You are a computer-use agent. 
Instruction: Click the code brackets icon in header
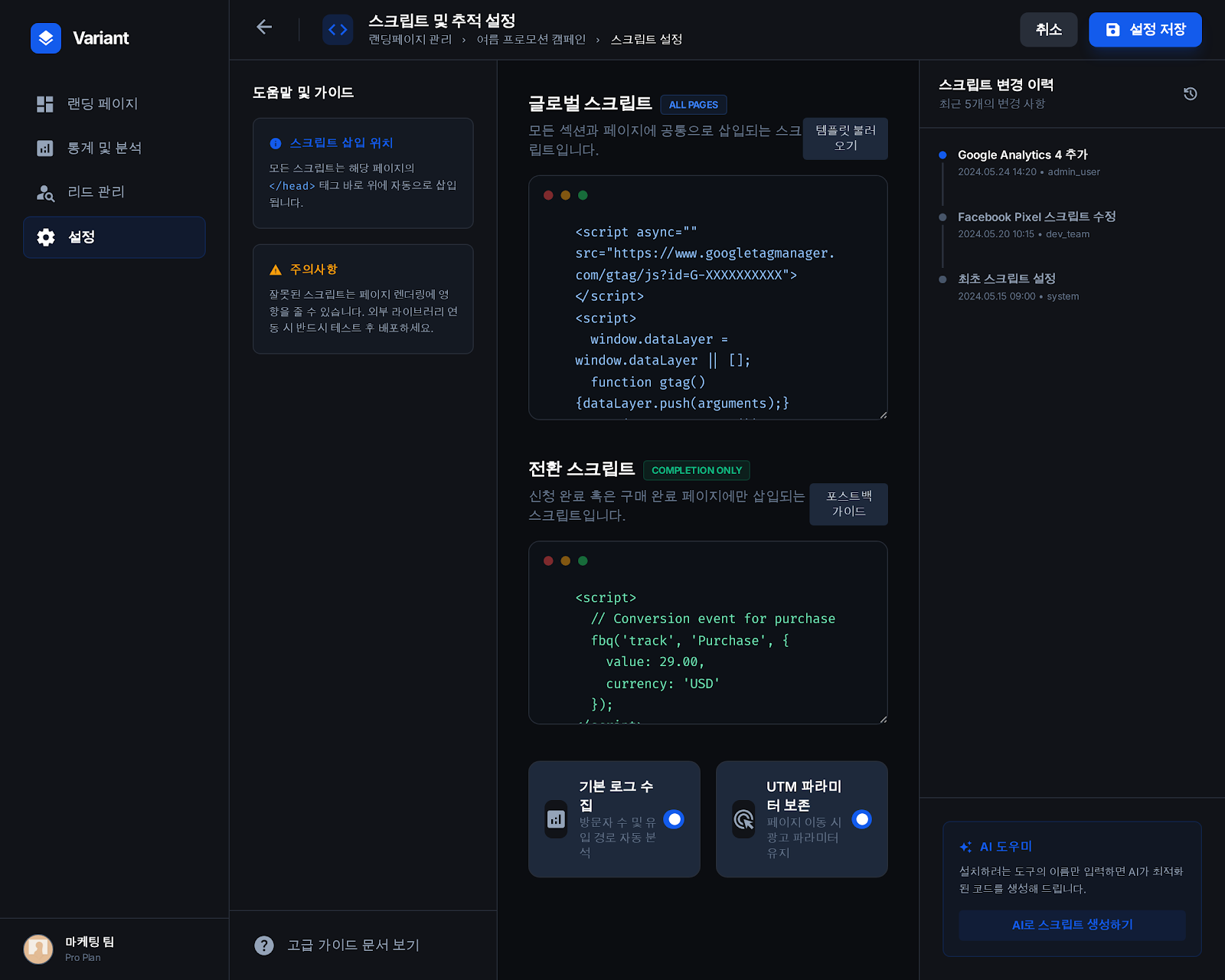tap(338, 30)
